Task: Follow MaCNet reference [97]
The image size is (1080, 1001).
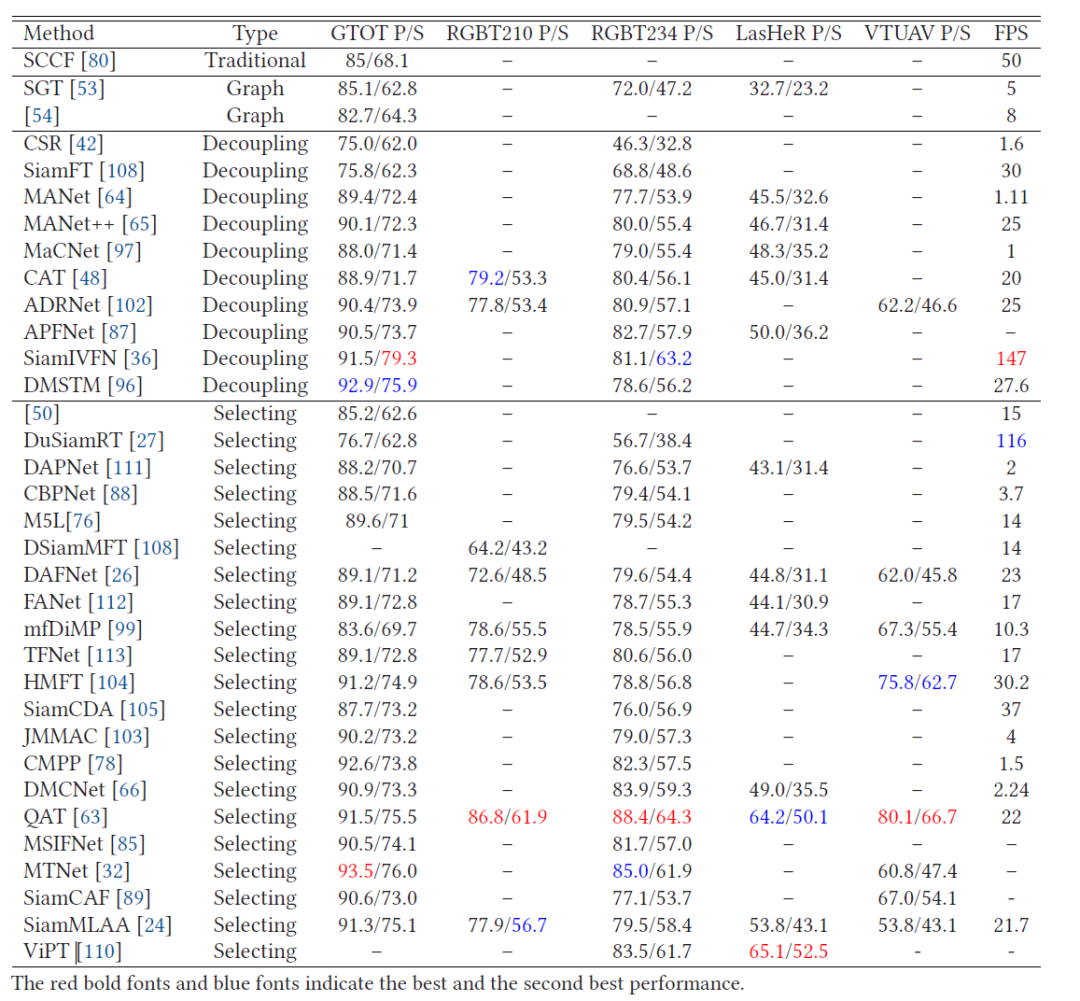Action: tap(123, 251)
